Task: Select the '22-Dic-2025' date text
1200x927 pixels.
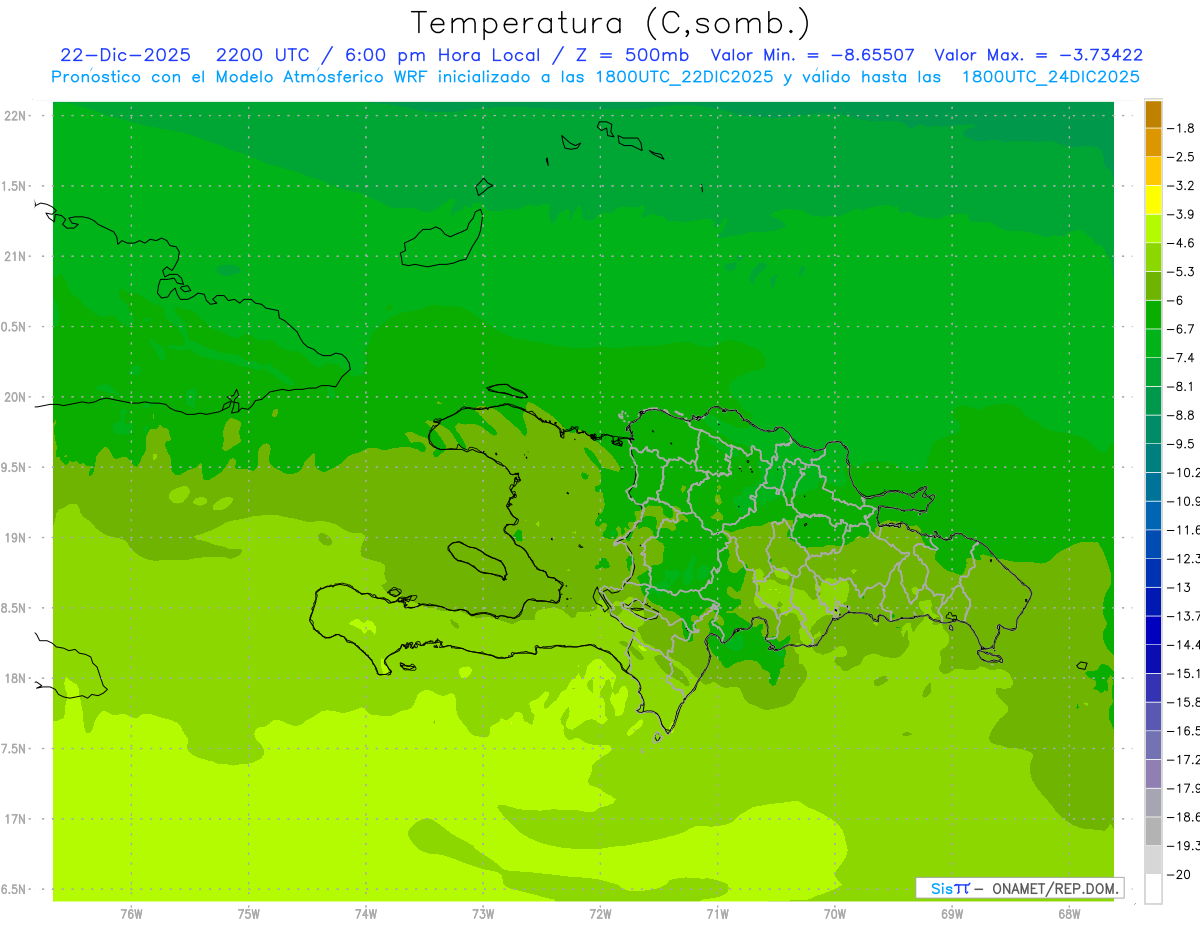Action: coord(125,55)
